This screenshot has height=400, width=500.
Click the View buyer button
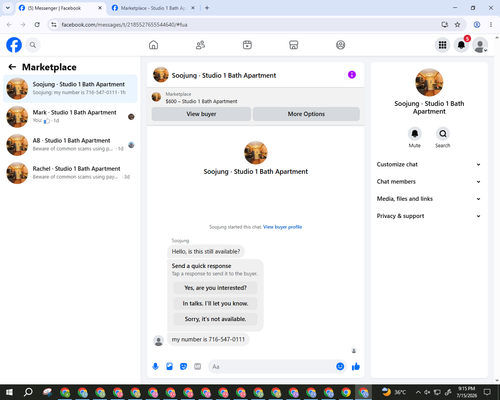click(x=201, y=114)
